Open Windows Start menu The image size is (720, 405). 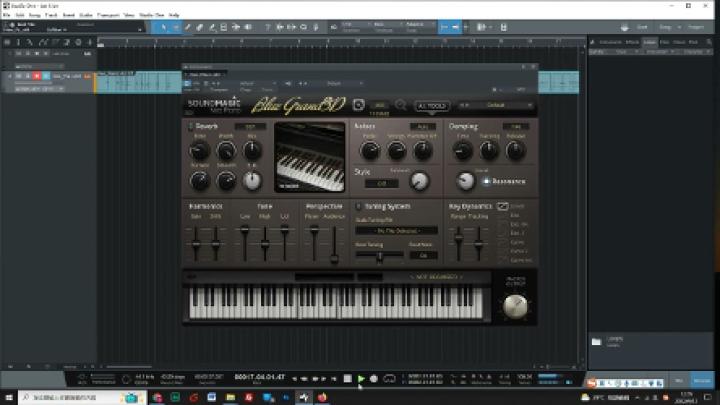(9, 397)
